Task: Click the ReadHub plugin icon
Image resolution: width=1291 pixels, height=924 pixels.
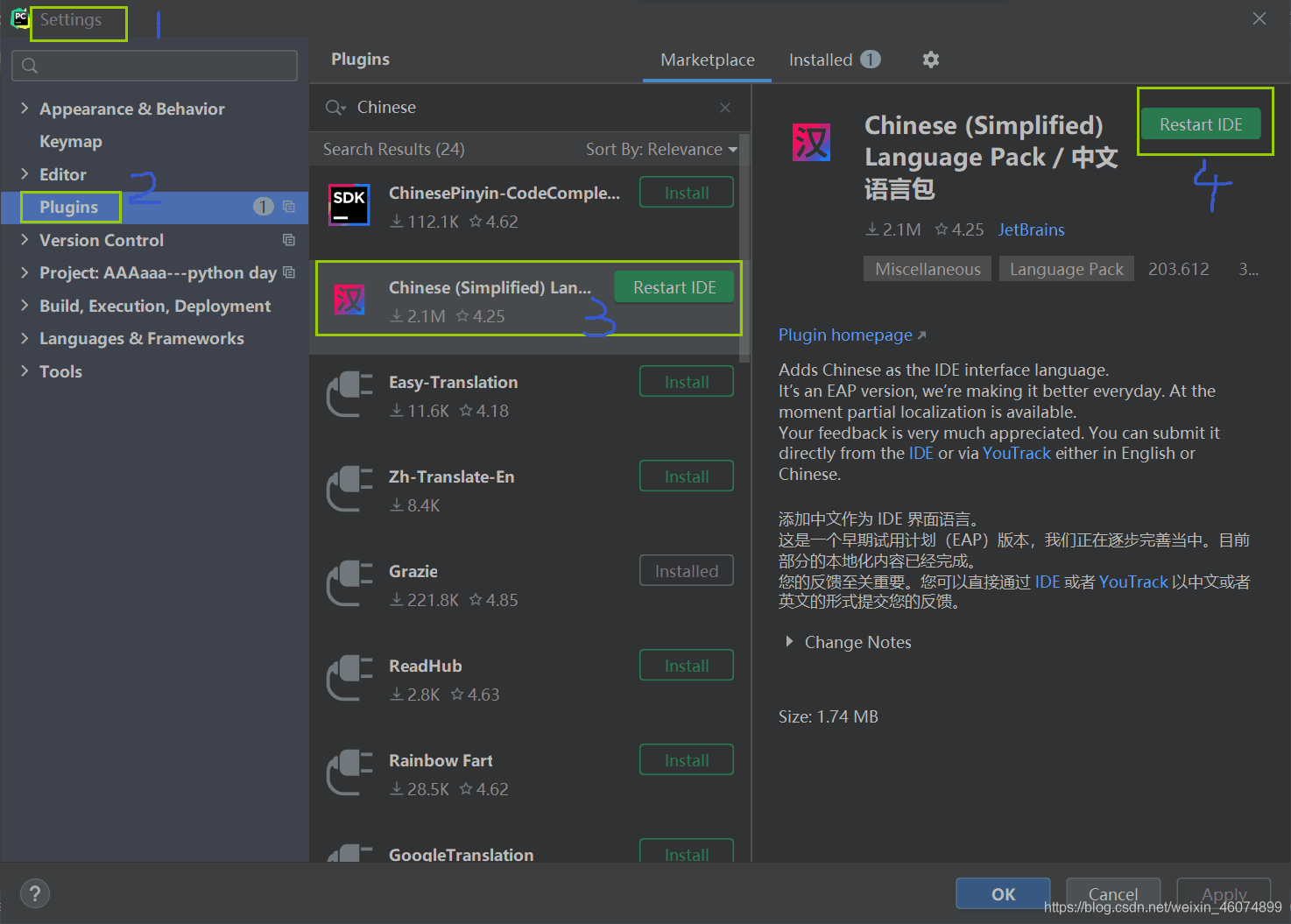Action: click(349, 678)
